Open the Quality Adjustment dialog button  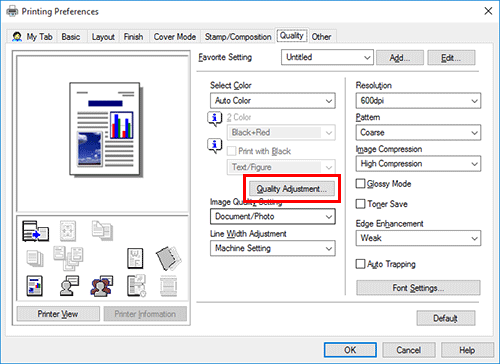tap(292, 189)
